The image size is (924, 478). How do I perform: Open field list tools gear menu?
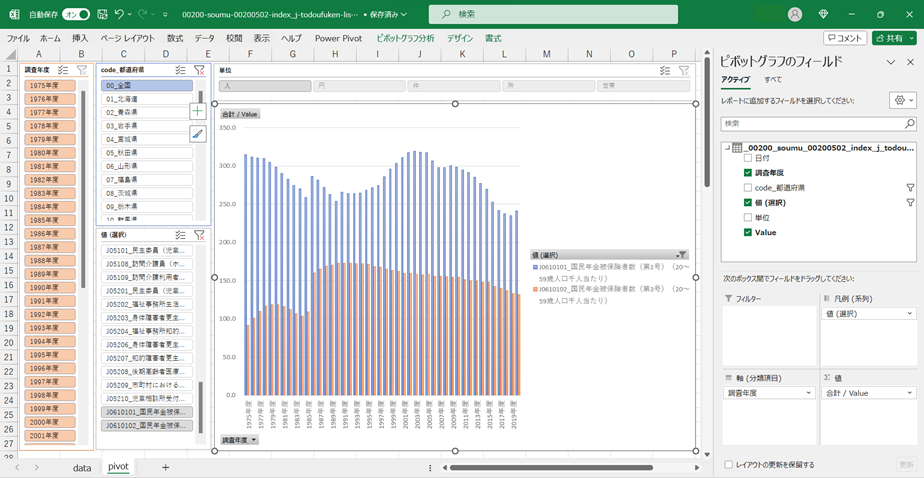click(x=901, y=101)
